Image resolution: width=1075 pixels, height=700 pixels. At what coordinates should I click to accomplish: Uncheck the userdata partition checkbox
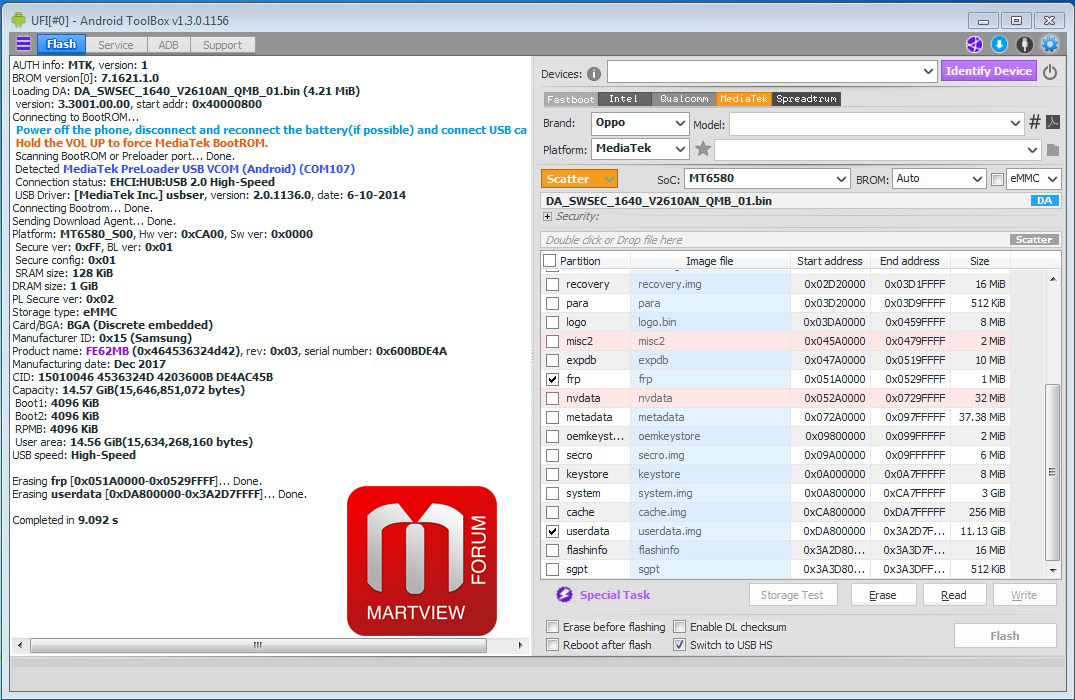(x=552, y=531)
